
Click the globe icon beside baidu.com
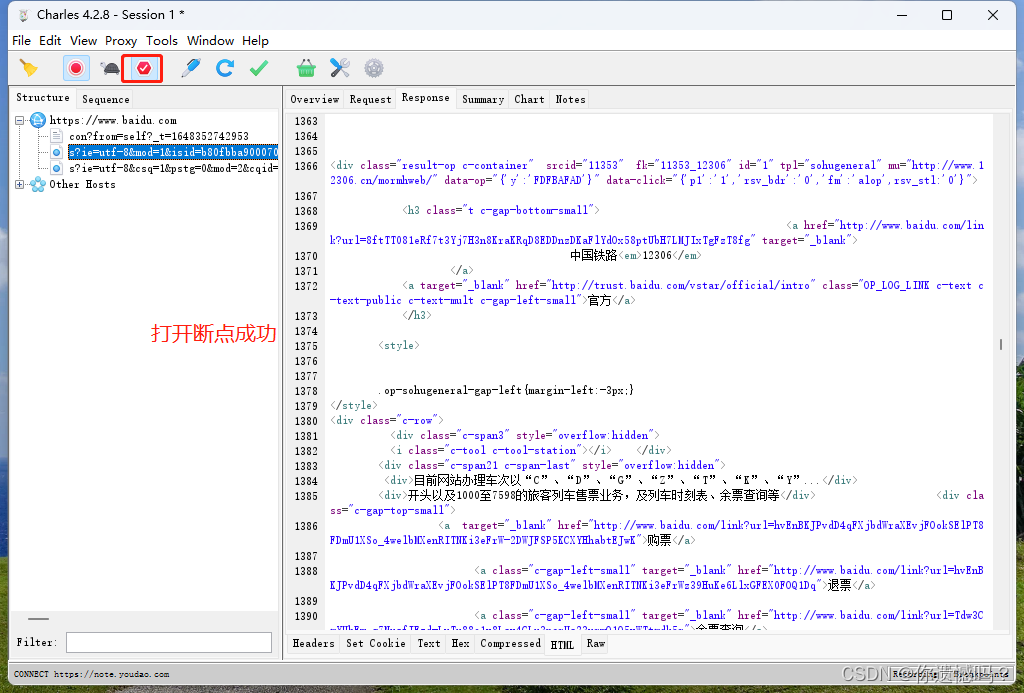coord(38,120)
